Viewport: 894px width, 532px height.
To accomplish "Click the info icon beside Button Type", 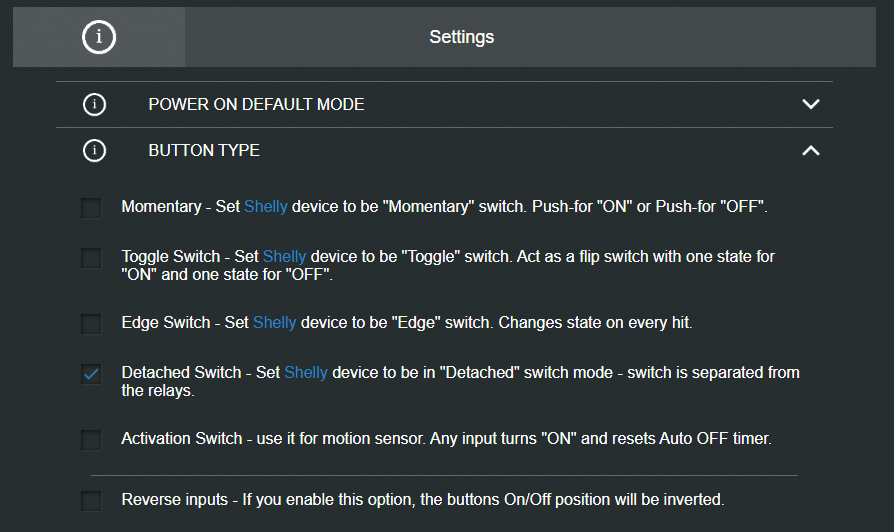I will pyautogui.click(x=94, y=151).
